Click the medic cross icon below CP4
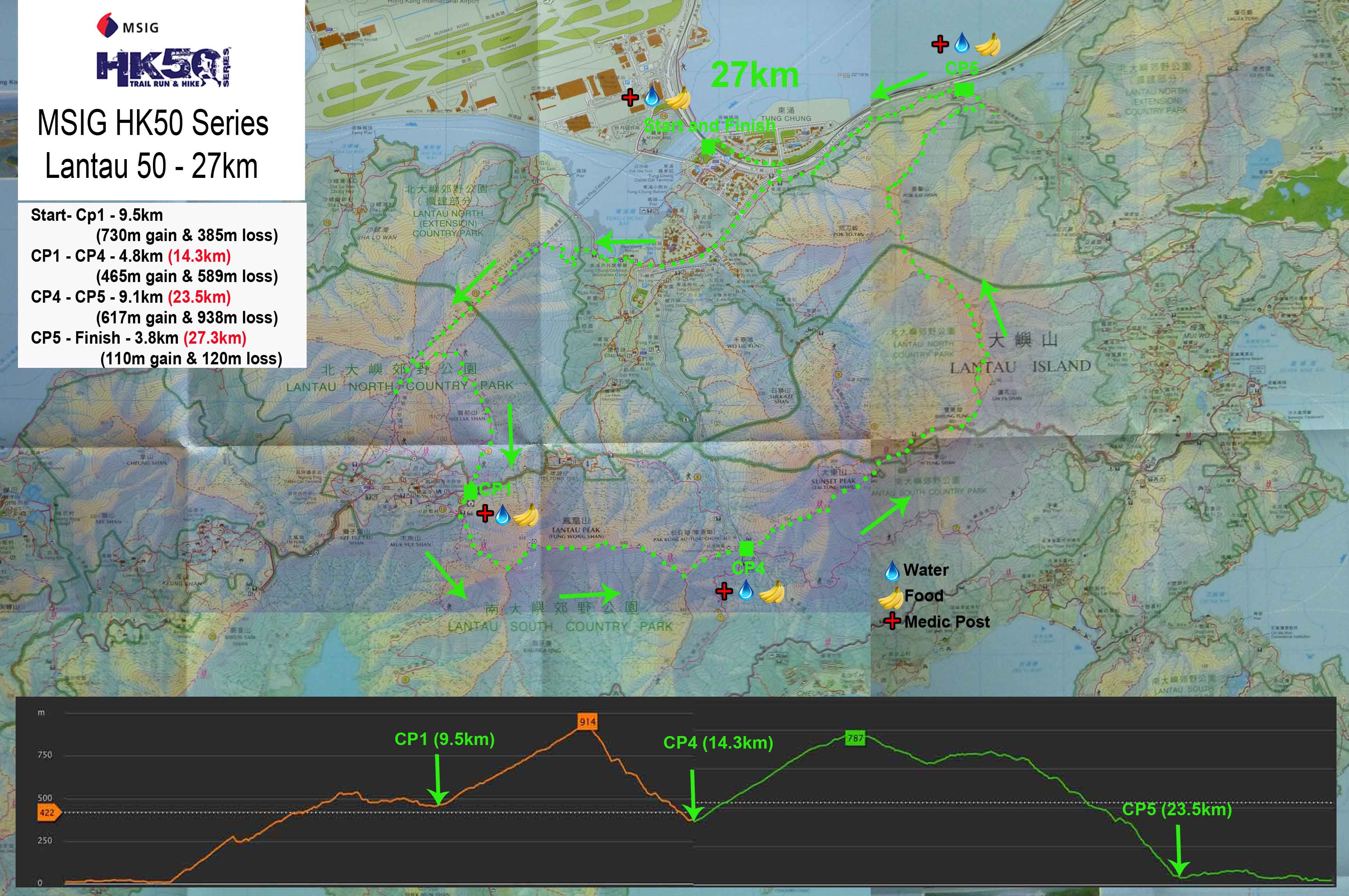 (724, 591)
